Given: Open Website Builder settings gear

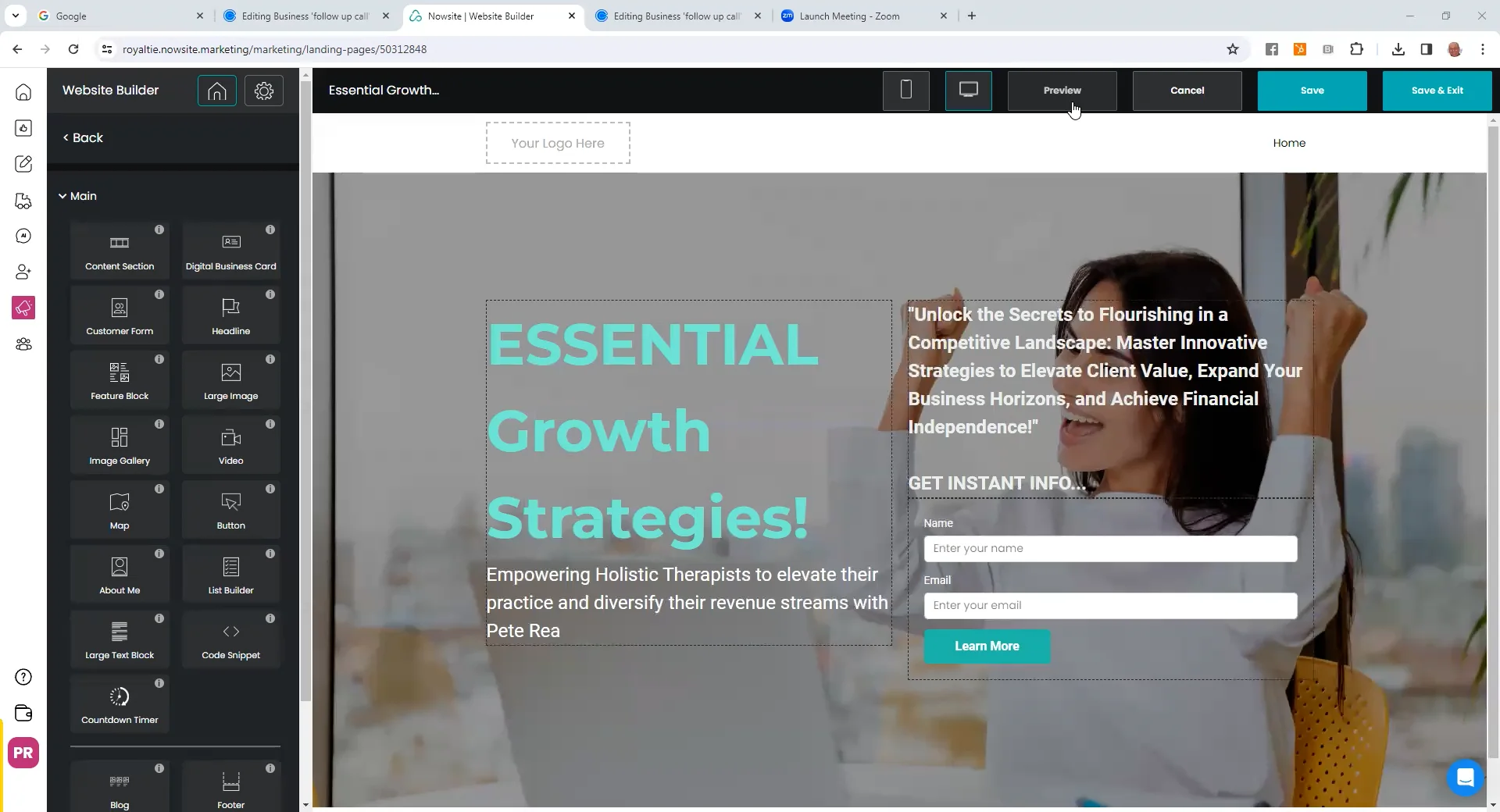Looking at the screenshot, I should (x=264, y=91).
